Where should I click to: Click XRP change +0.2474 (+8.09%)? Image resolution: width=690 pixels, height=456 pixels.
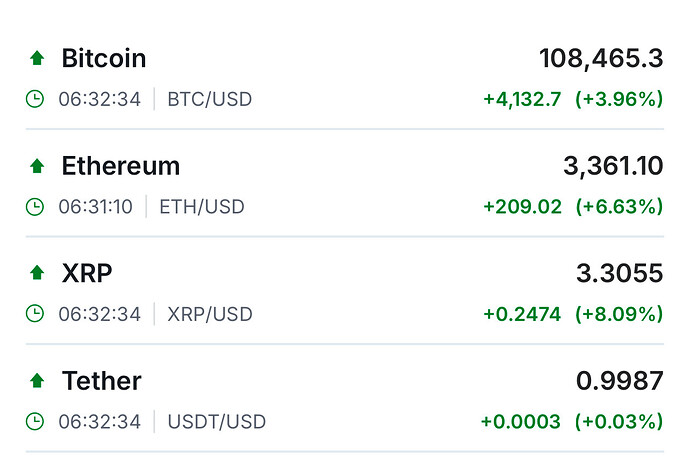tap(572, 314)
